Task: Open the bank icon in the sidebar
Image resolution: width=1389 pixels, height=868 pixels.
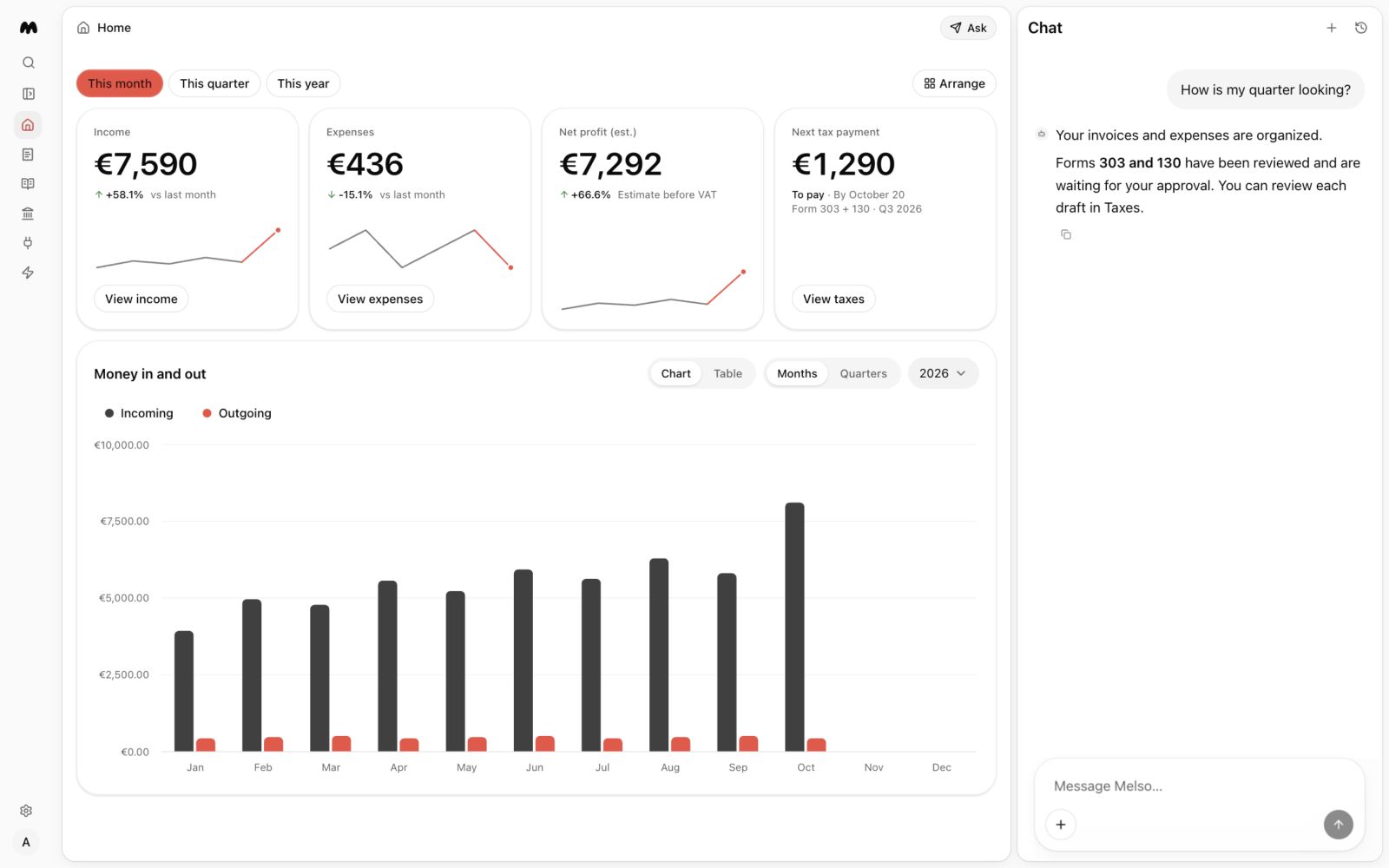Action: [28, 214]
